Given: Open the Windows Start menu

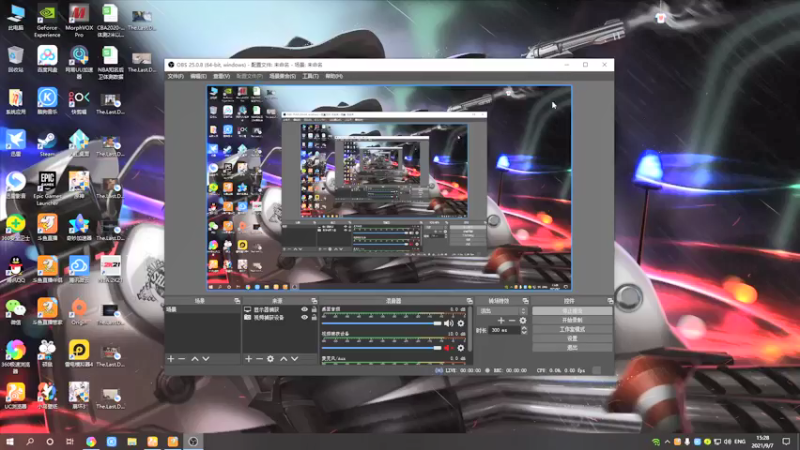Looking at the screenshot, I should click(x=10, y=441).
